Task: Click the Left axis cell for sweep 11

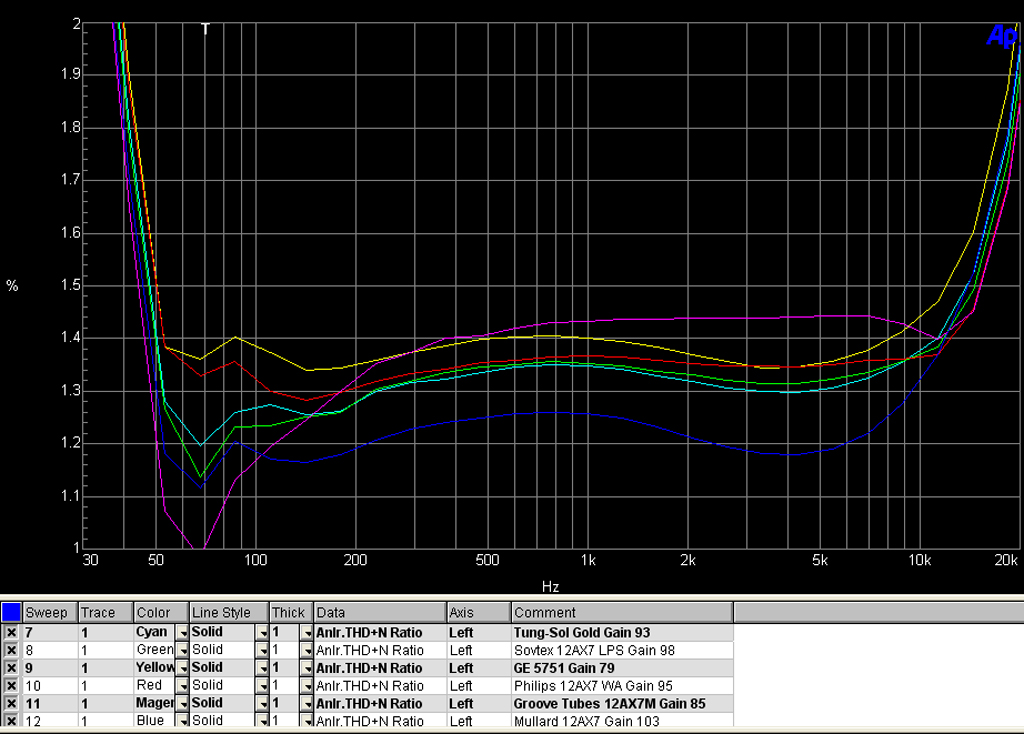Action: 479,704
